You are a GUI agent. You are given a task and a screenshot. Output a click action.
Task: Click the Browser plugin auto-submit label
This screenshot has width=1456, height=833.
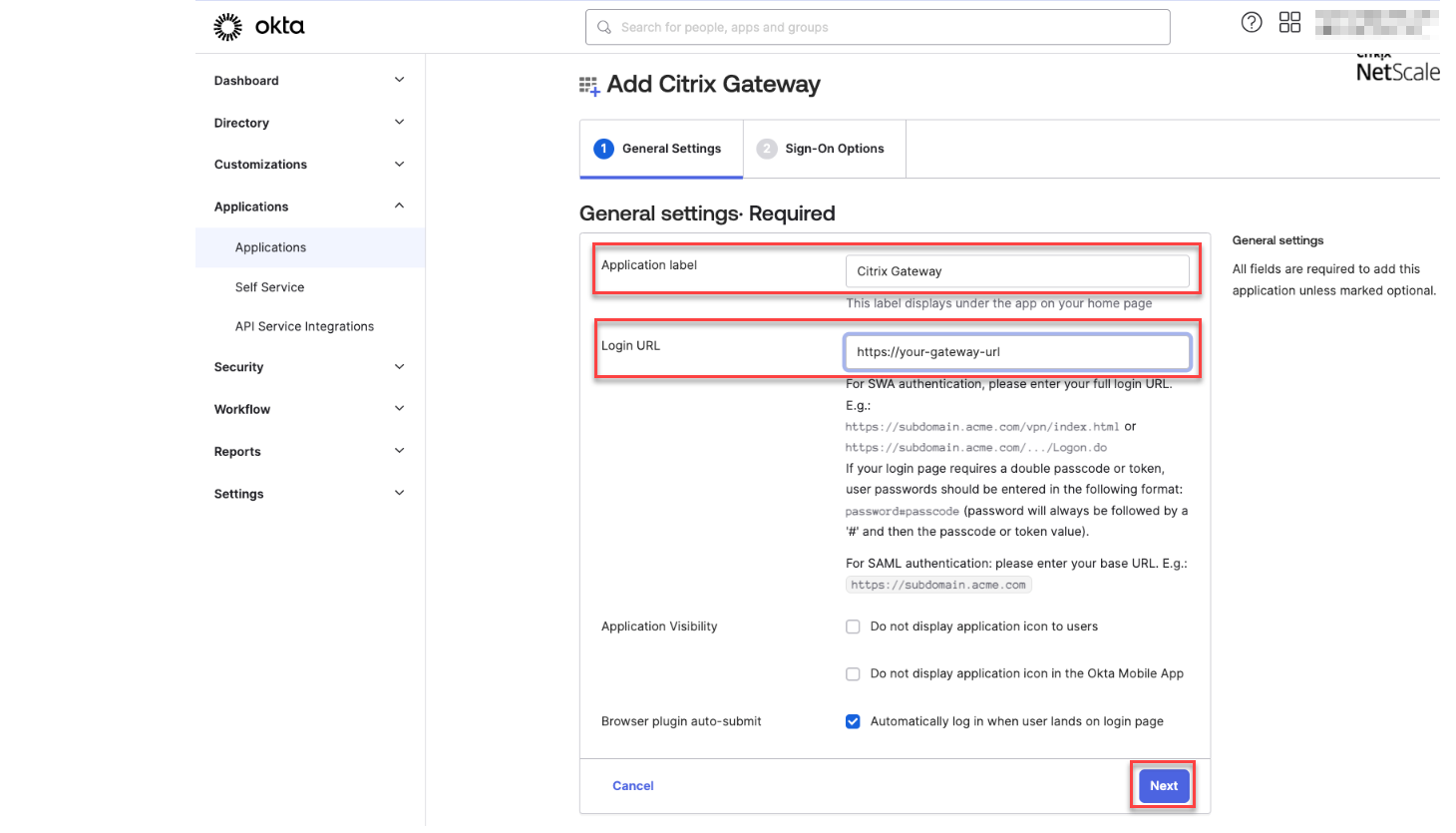[x=681, y=721]
